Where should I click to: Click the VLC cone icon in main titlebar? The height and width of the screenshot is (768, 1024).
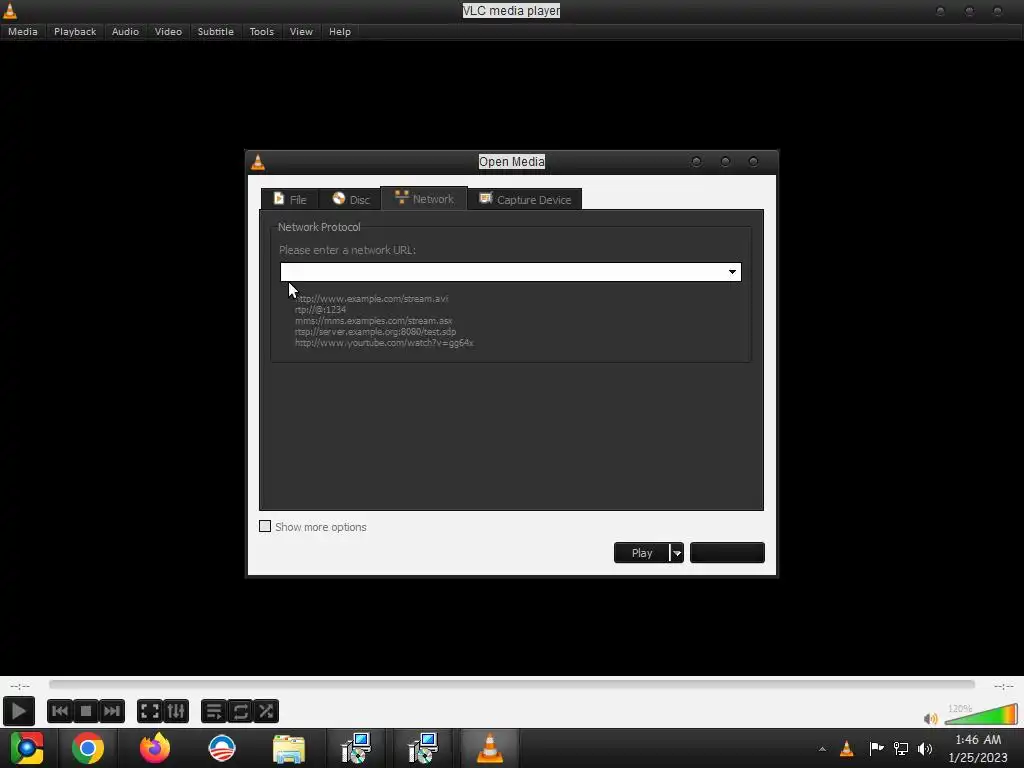[10, 10]
